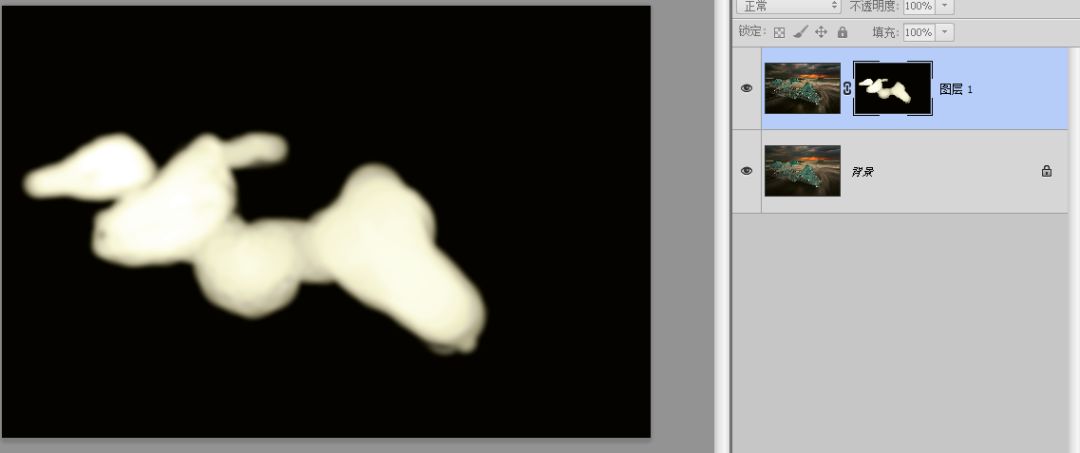Toggle lock image pixels brush icon
Screen dimensions: 1080x453
tap(800, 32)
